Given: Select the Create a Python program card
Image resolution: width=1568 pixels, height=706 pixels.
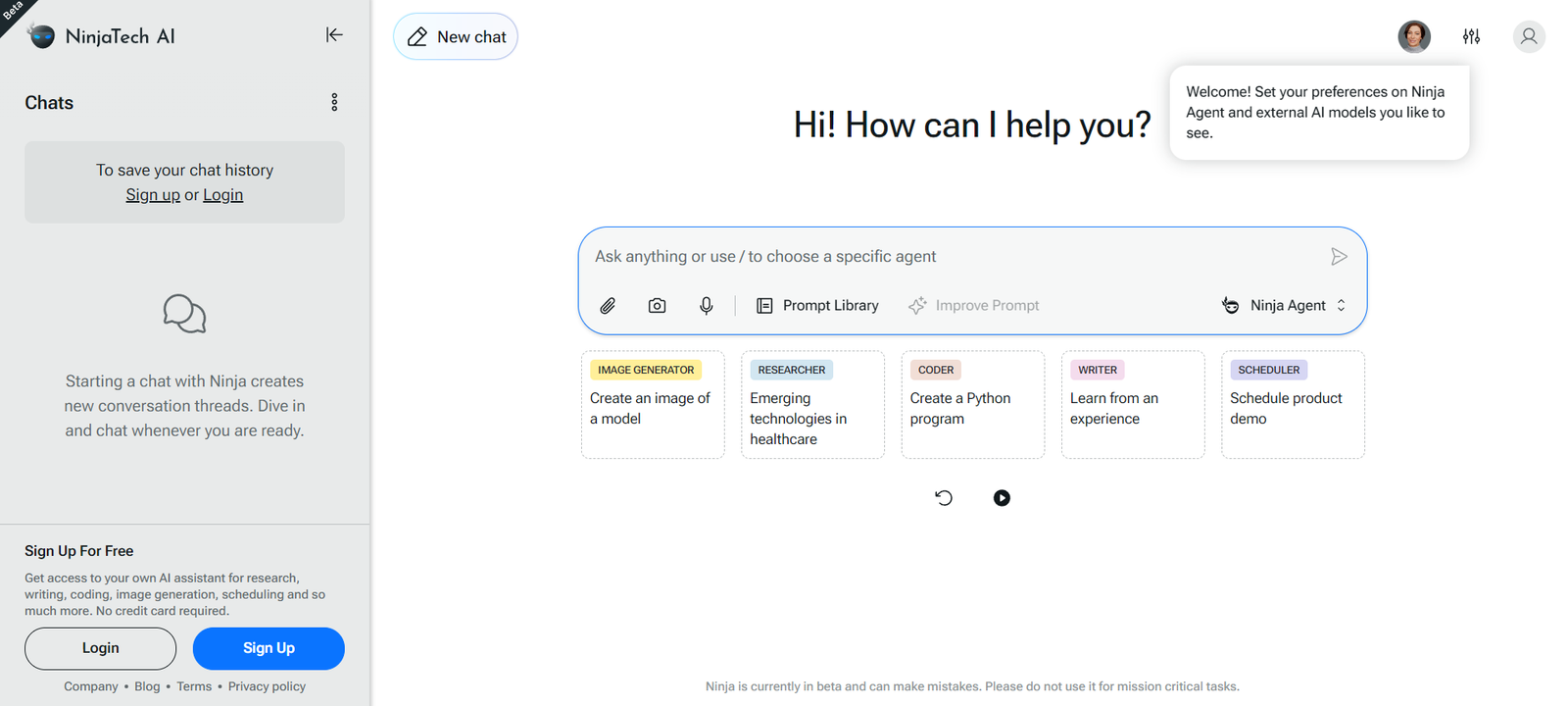Looking at the screenshot, I should click(x=972, y=405).
